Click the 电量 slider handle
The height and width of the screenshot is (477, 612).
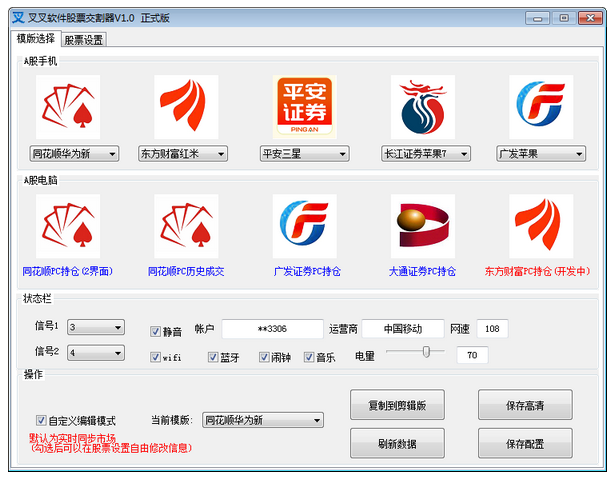[426, 351]
